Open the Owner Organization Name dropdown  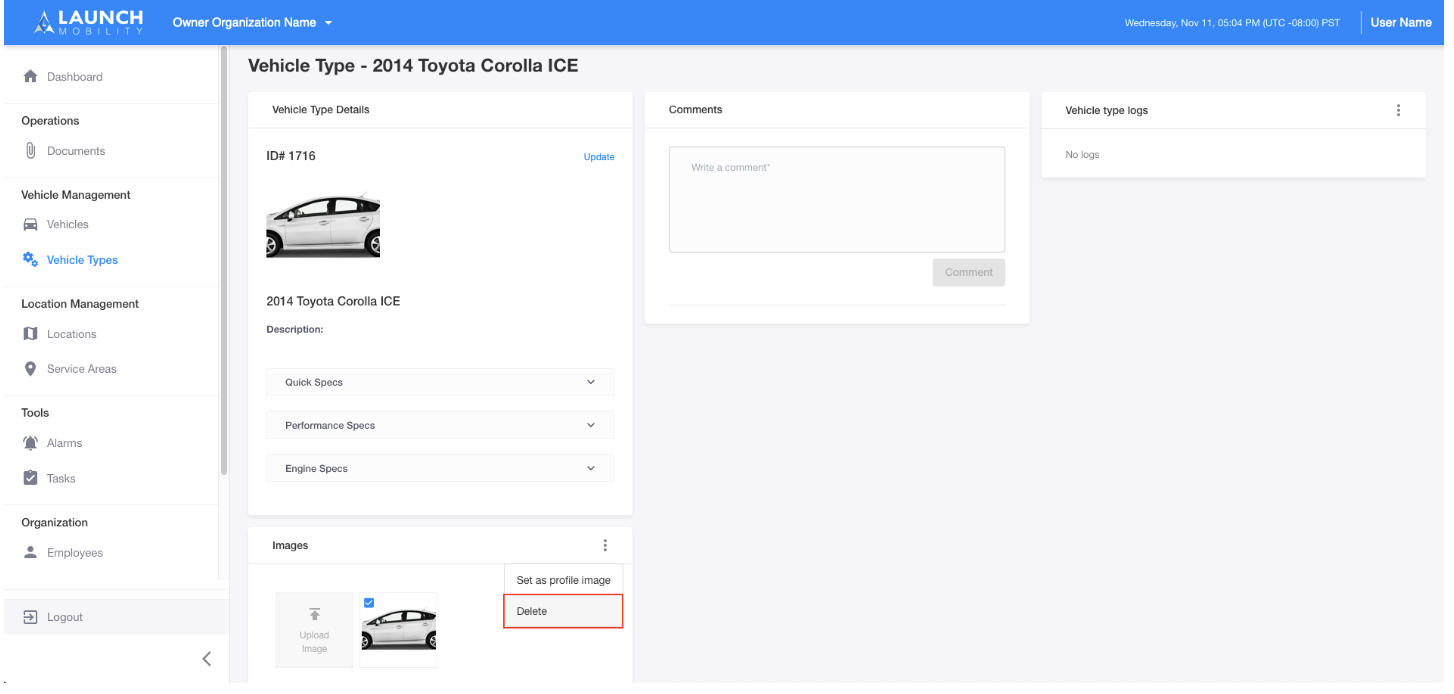(x=252, y=22)
